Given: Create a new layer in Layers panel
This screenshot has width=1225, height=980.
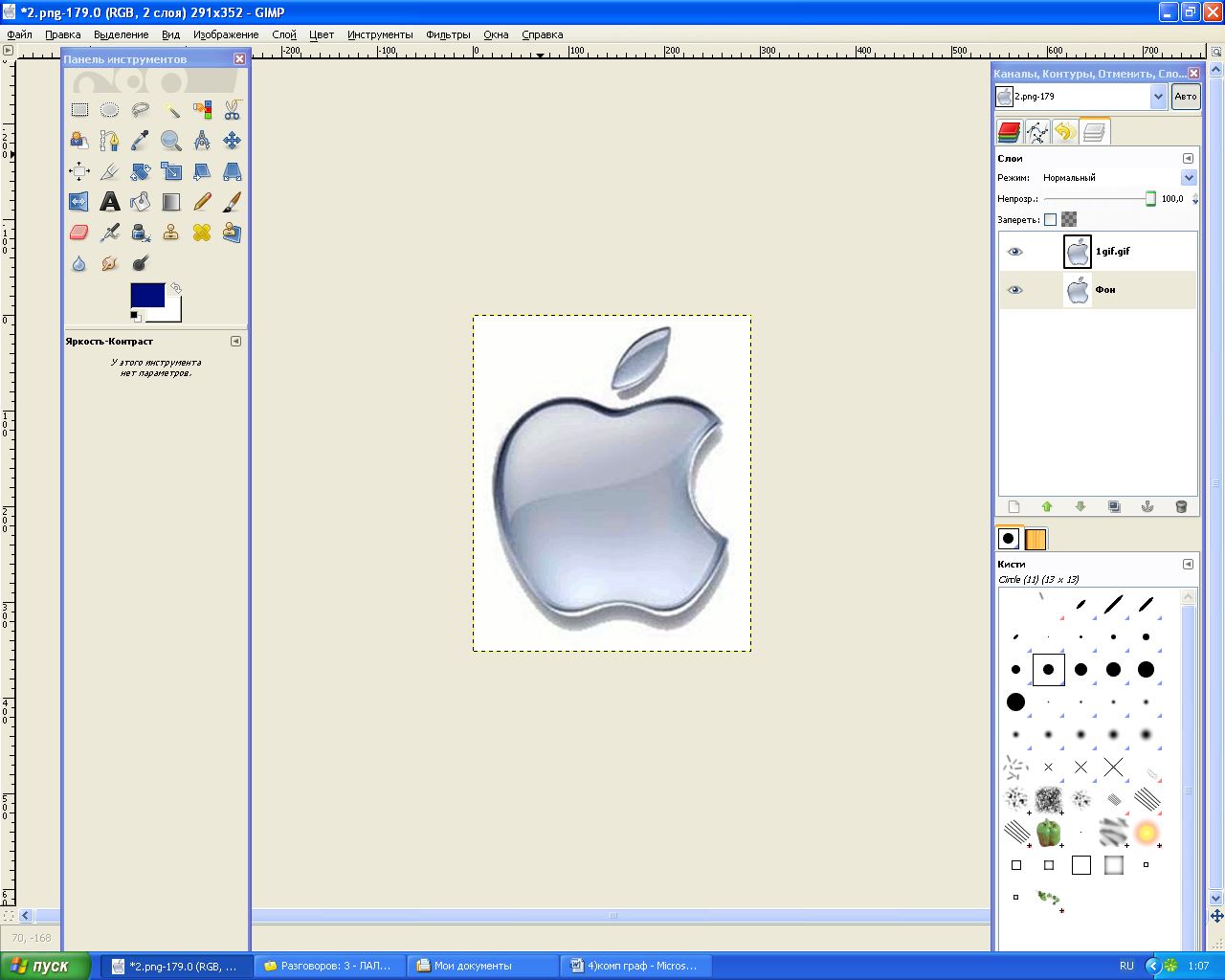Looking at the screenshot, I should 1014,506.
